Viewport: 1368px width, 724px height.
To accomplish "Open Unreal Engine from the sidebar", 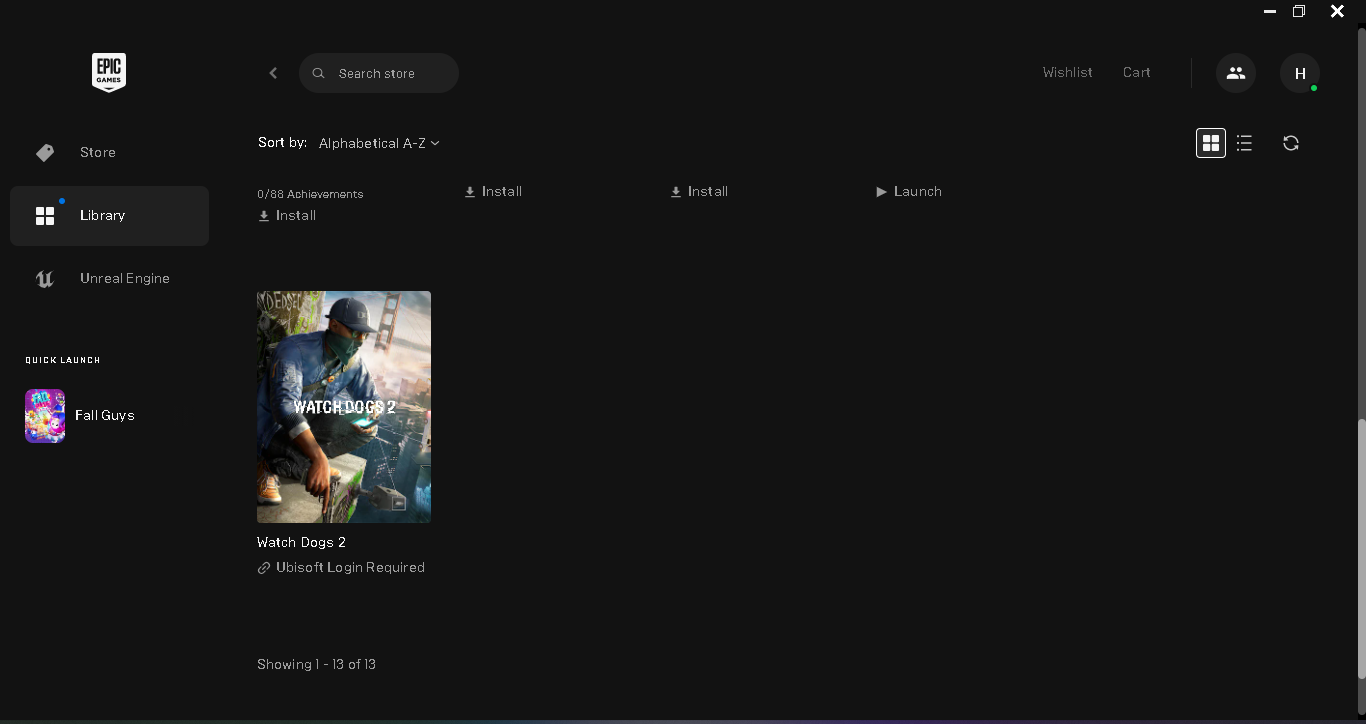I will [x=109, y=278].
